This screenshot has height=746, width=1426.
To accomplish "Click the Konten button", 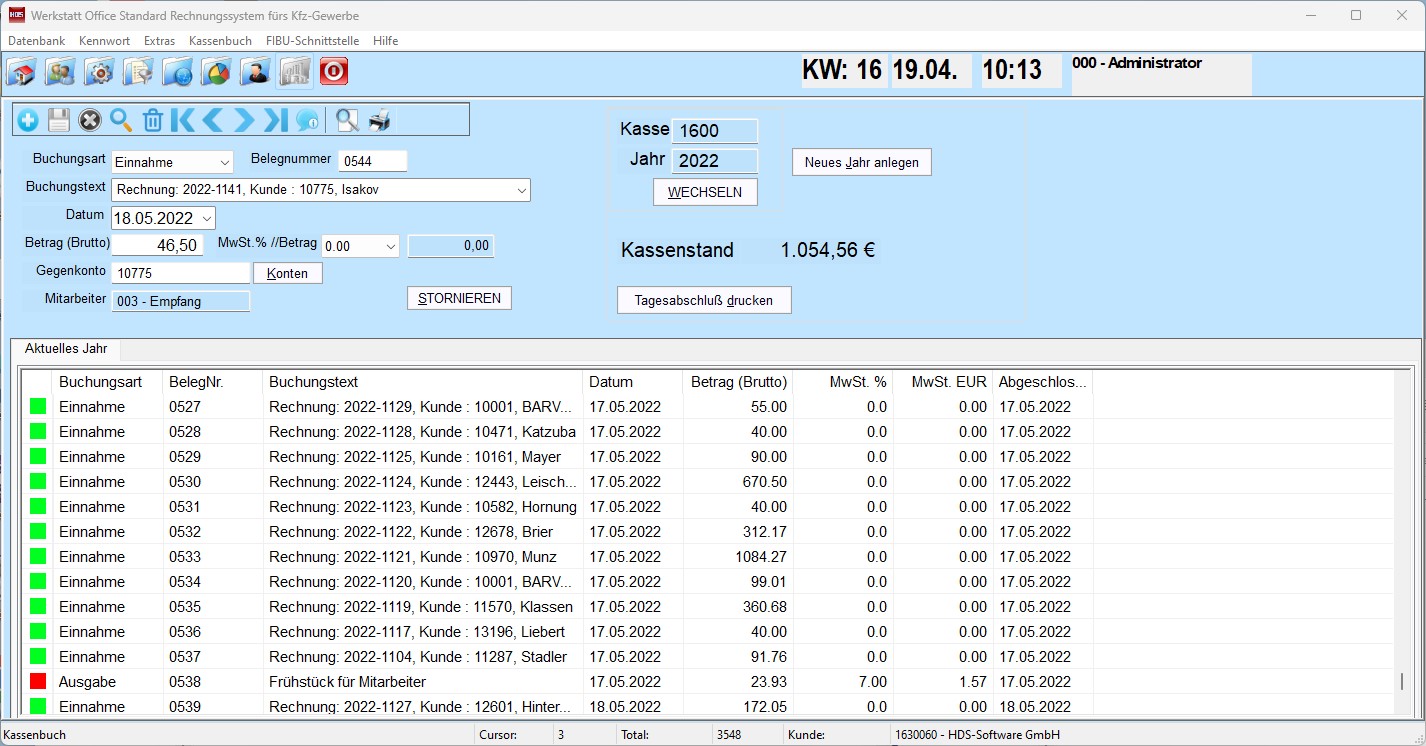I will click(x=288, y=273).
